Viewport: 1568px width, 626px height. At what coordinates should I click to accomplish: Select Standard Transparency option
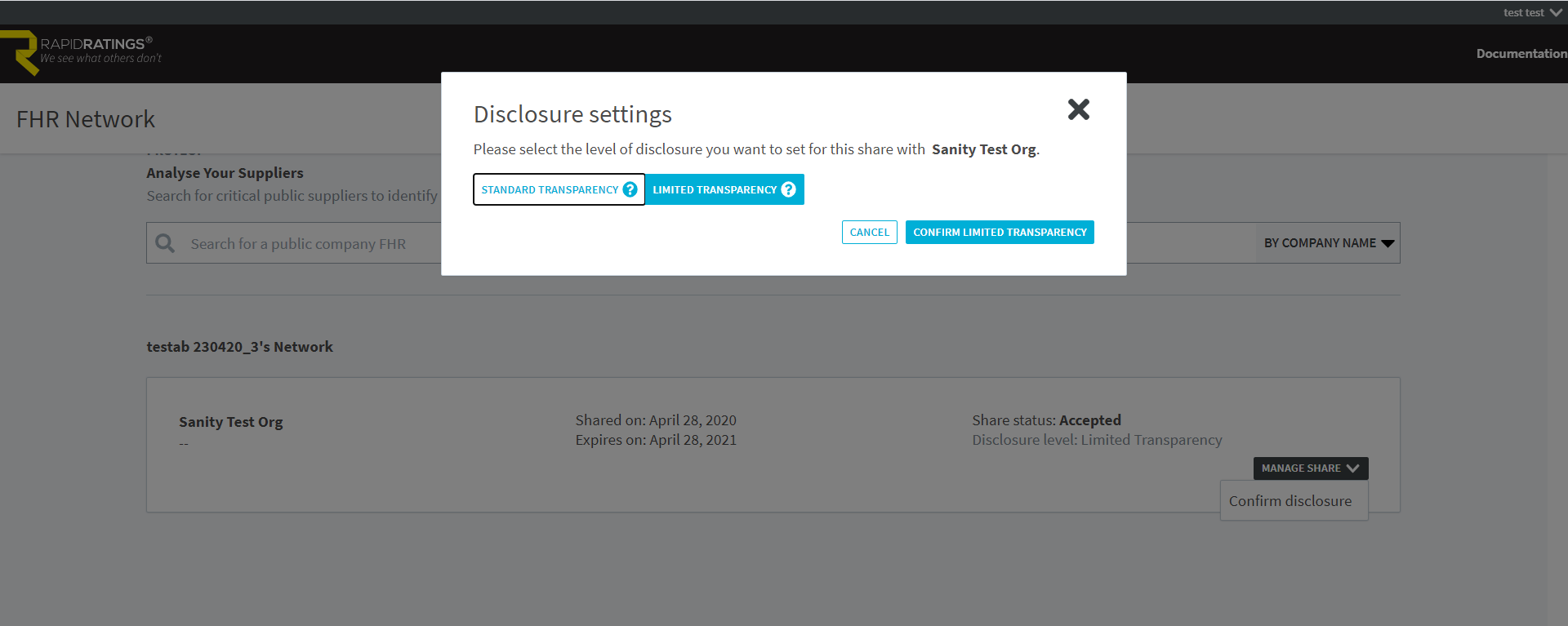coord(559,189)
